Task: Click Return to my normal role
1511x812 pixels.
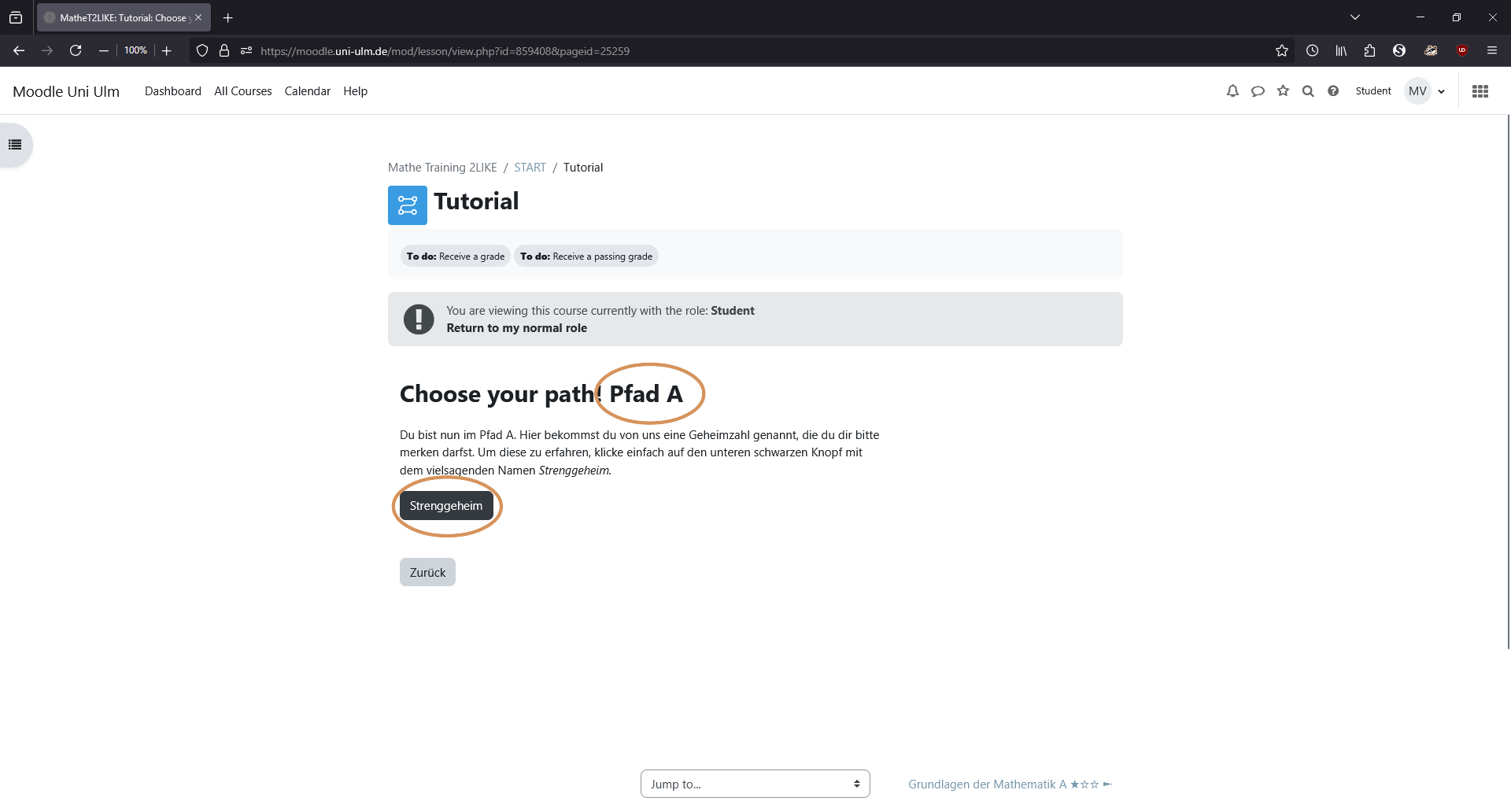Action: (x=517, y=328)
